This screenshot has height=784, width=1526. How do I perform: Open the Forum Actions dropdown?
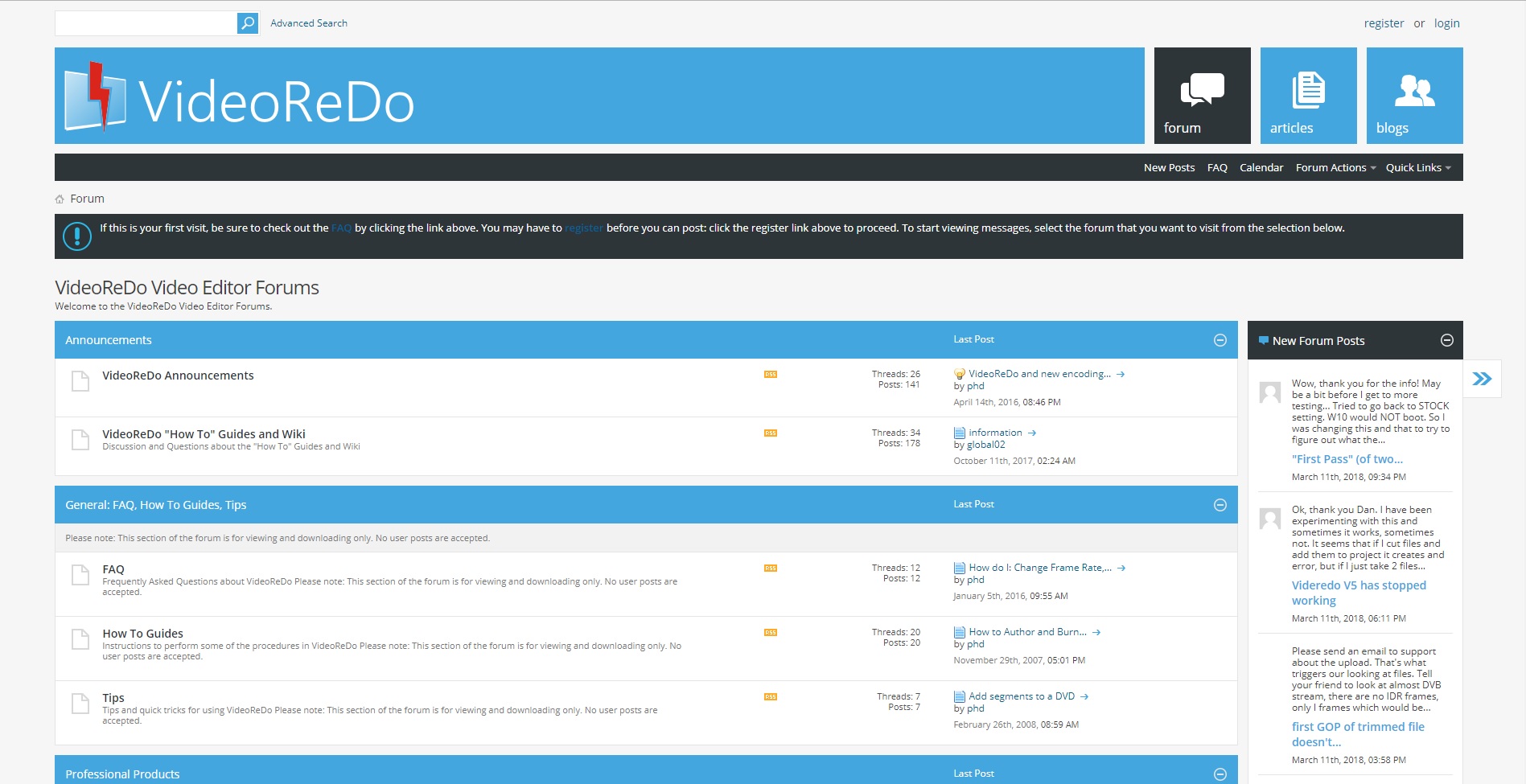click(x=1335, y=168)
